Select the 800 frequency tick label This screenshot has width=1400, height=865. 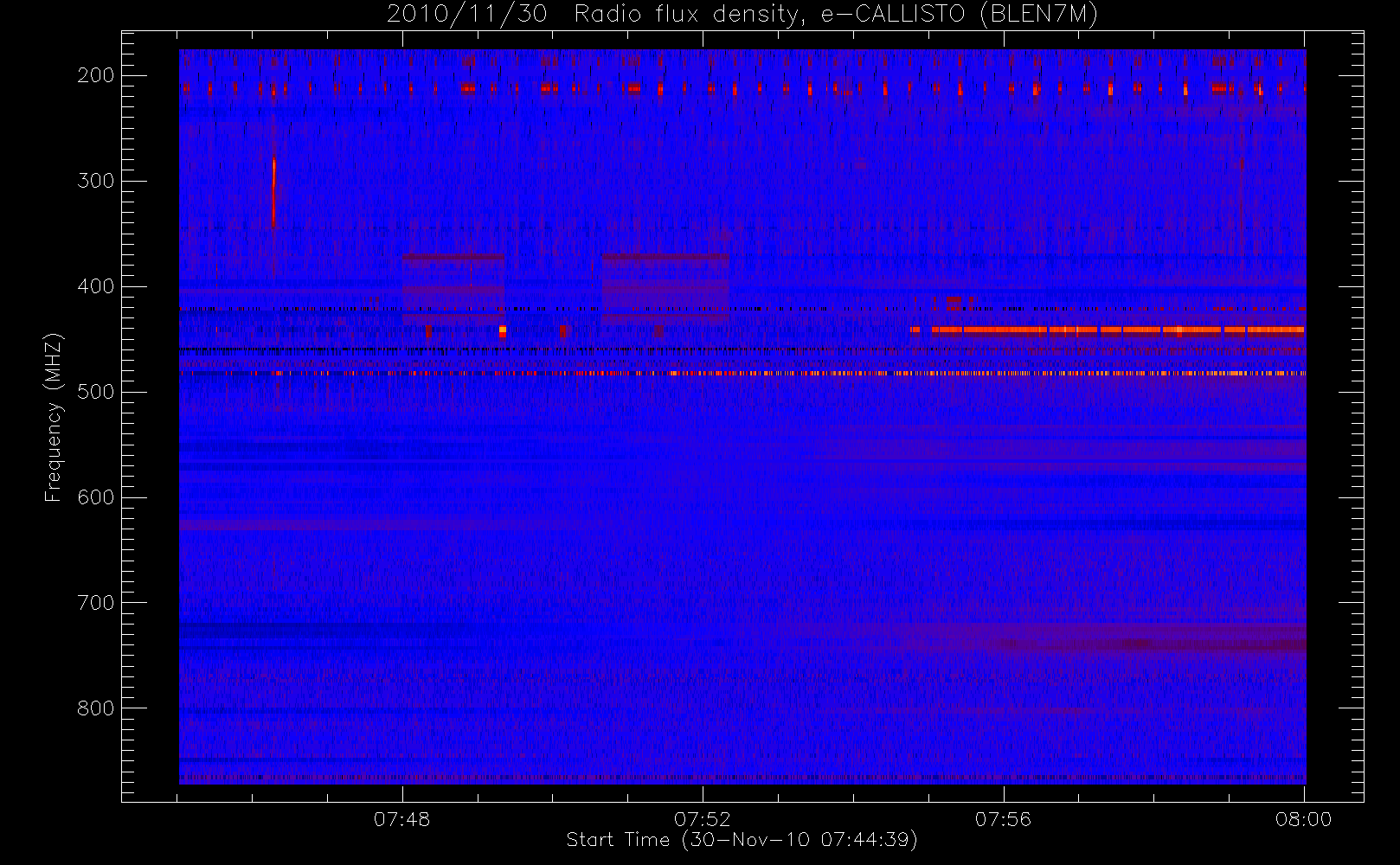[95, 708]
